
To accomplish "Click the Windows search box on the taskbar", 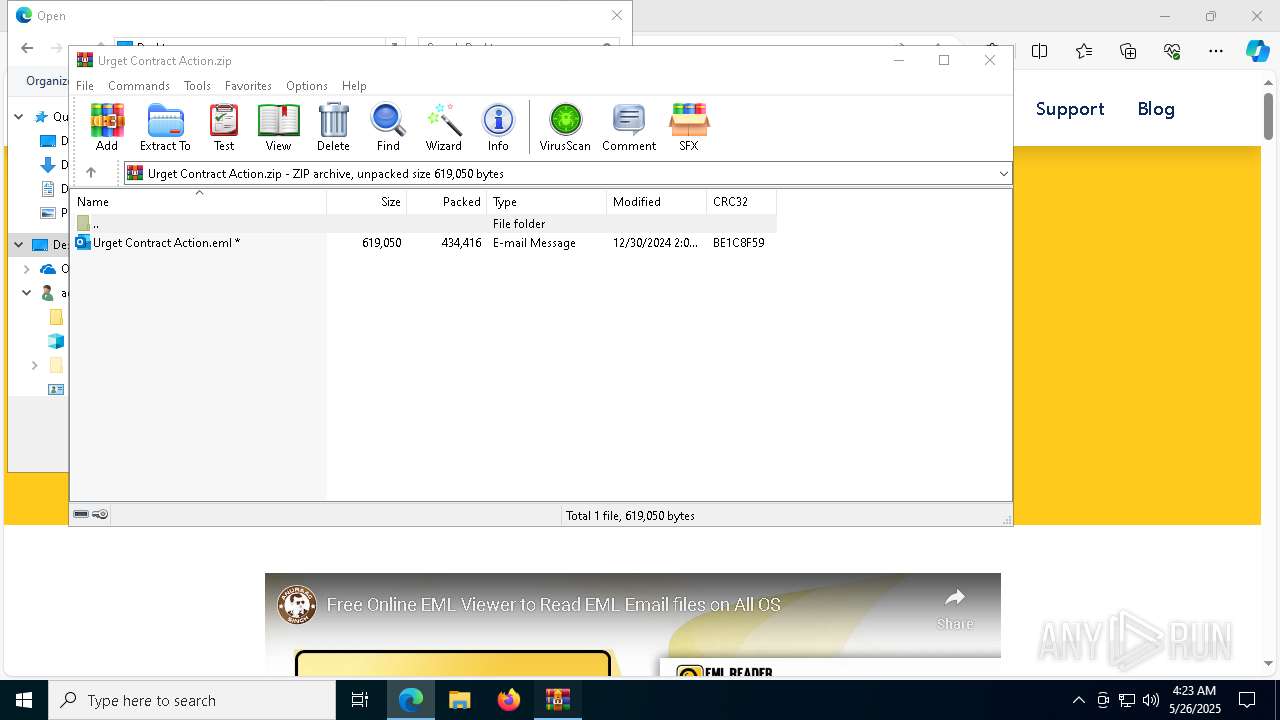I will 192,700.
